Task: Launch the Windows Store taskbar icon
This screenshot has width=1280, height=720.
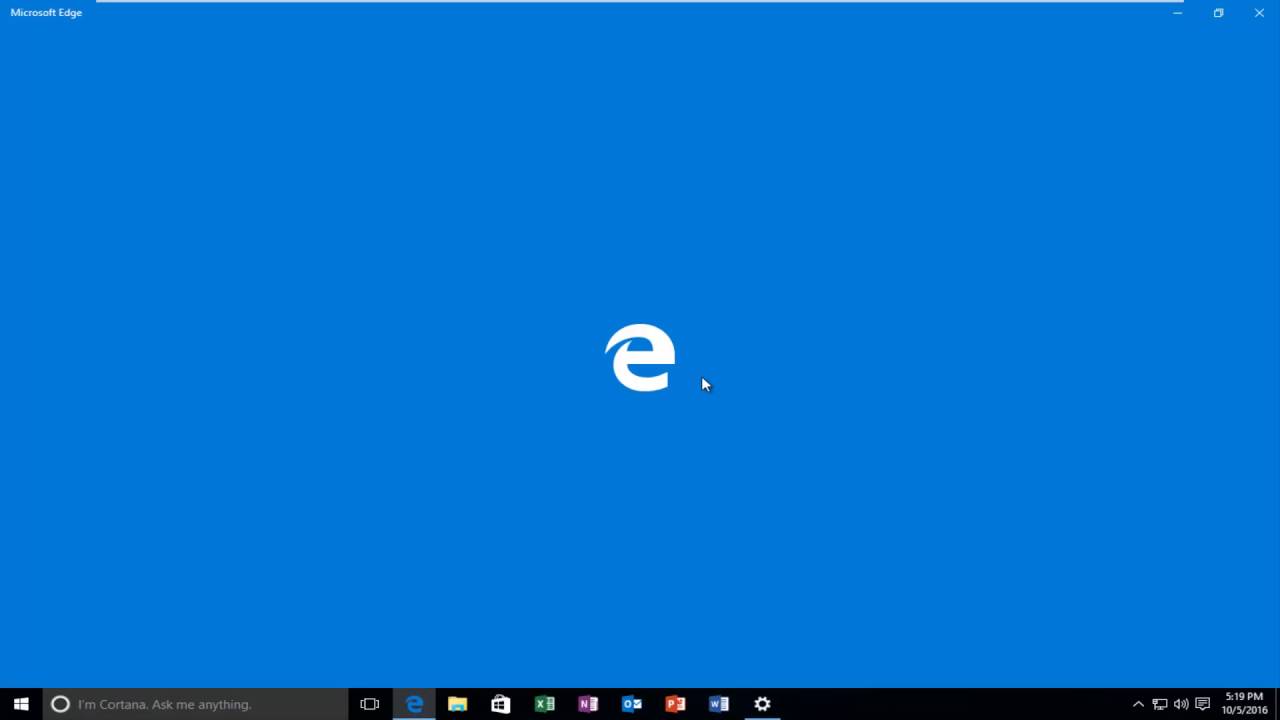Action: point(501,704)
